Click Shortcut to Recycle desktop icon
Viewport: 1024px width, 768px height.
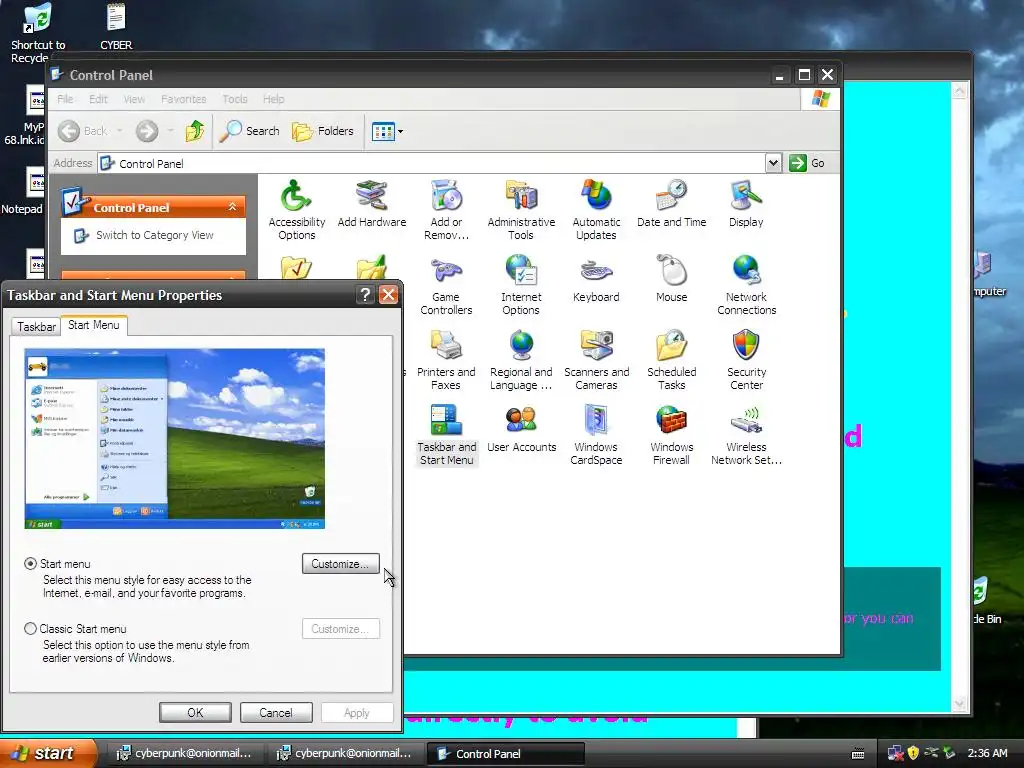(x=38, y=33)
